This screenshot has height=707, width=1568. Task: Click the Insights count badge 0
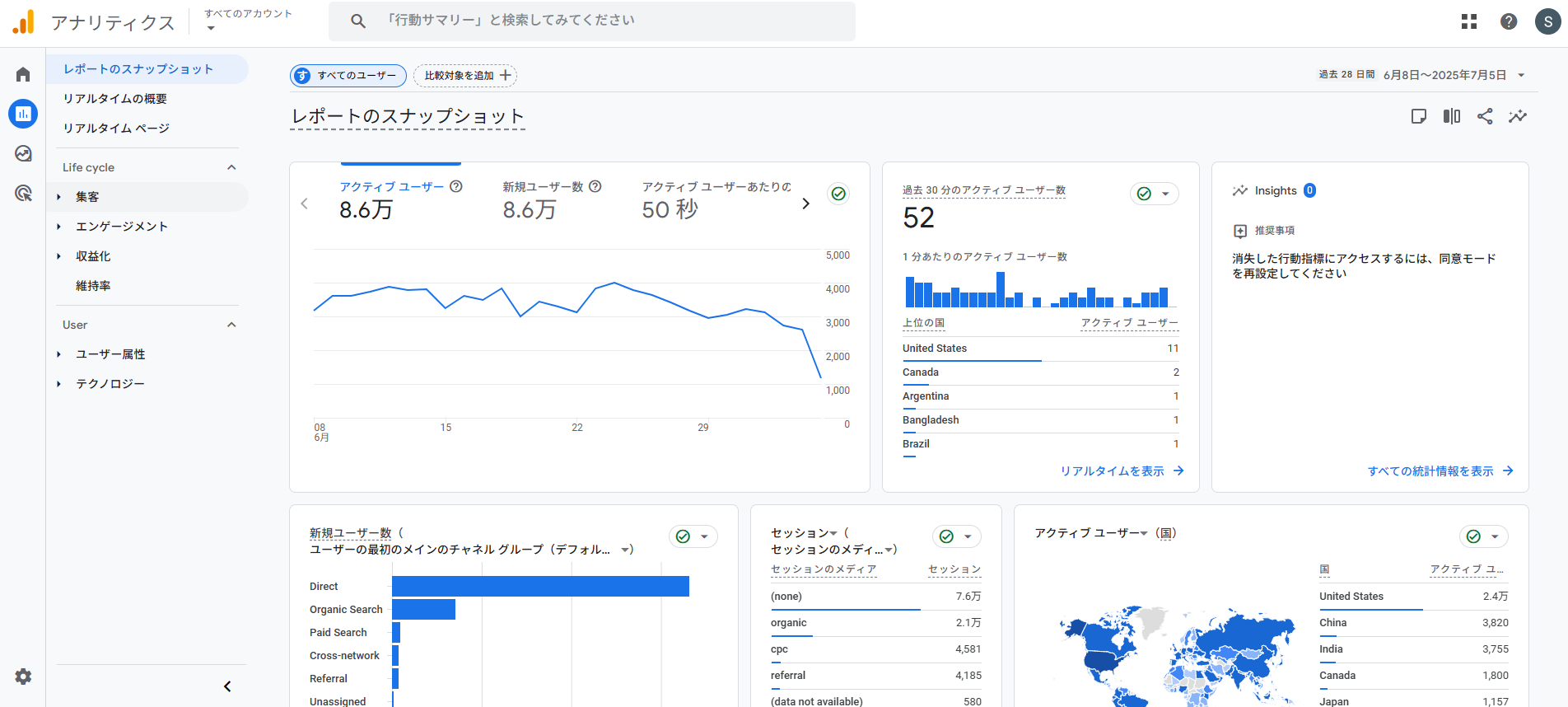click(x=1309, y=190)
